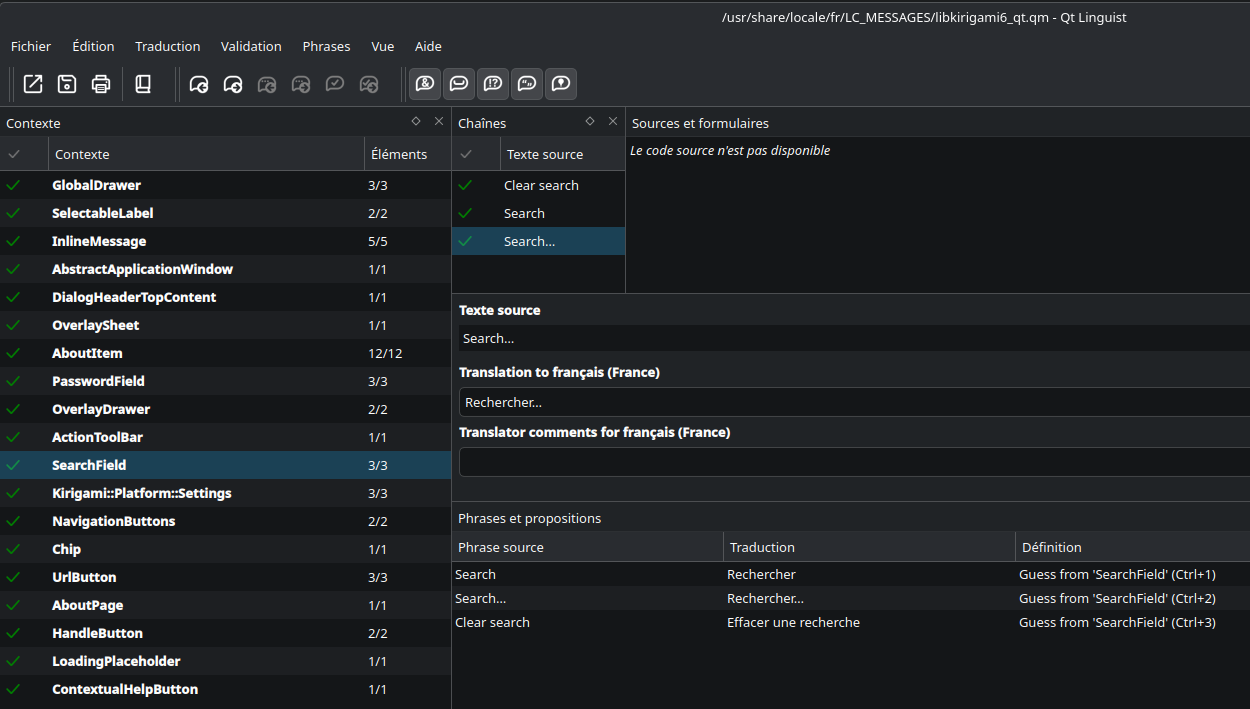Image resolution: width=1250 pixels, height=709 pixels.
Task: Click the Open file toolbar icon
Action: (33, 84)
